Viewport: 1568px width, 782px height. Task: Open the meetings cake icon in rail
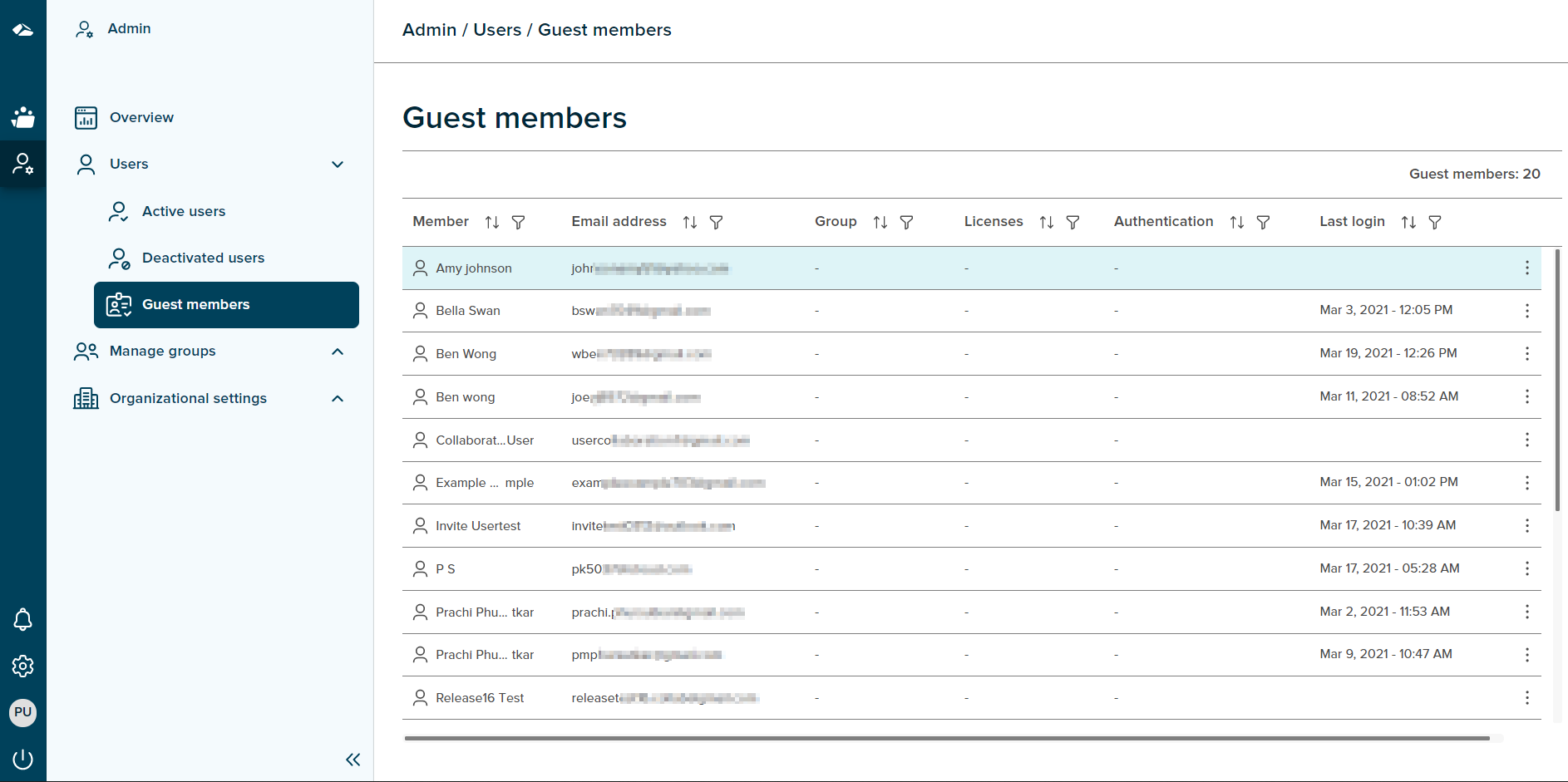click(x=22, y=117)
